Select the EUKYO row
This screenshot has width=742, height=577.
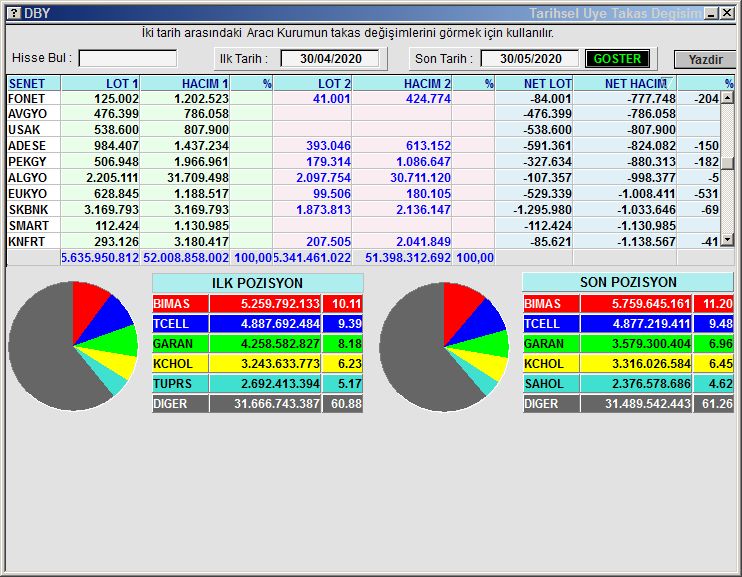(363, 194)
